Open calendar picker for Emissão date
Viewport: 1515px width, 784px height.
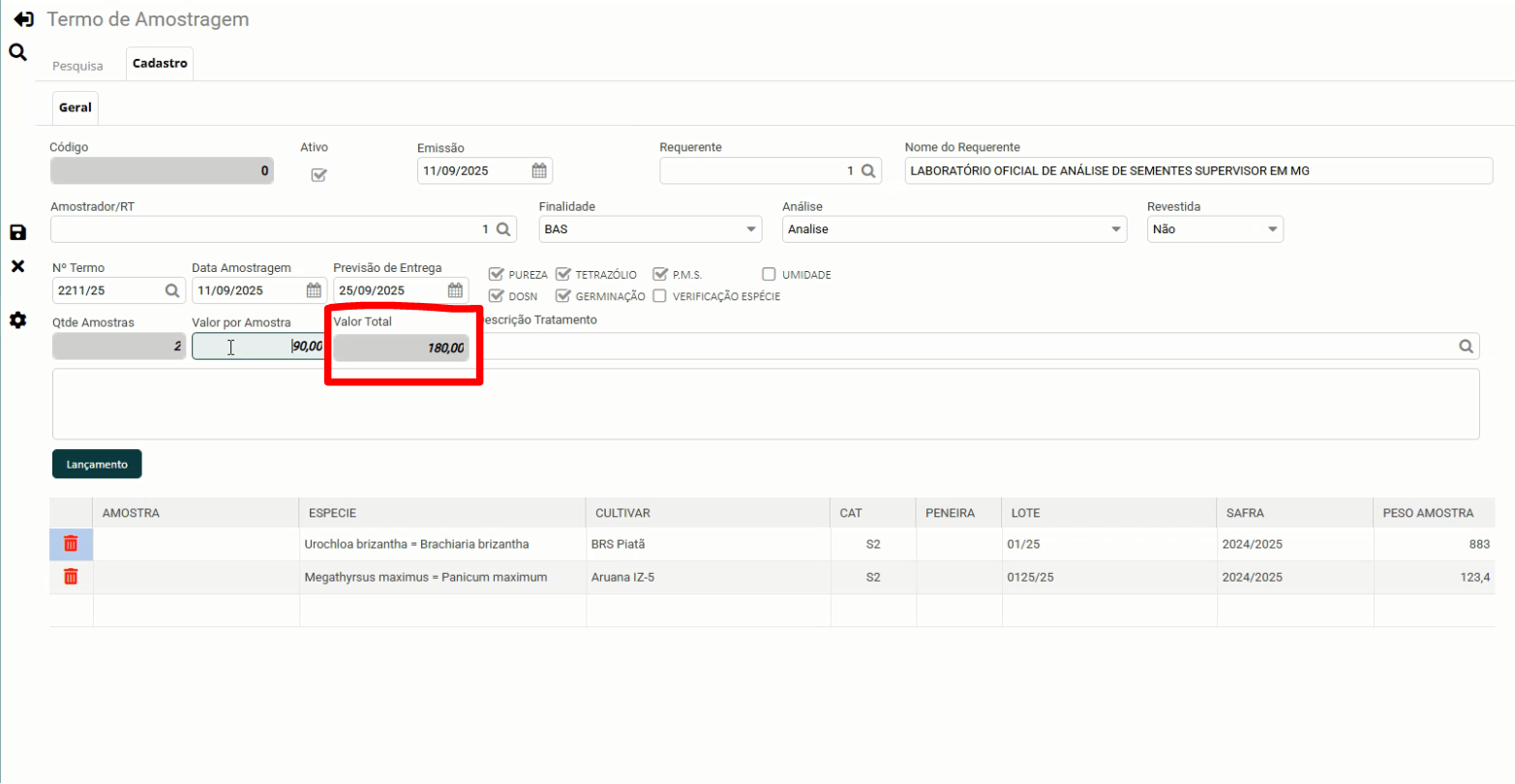point(539,171)
